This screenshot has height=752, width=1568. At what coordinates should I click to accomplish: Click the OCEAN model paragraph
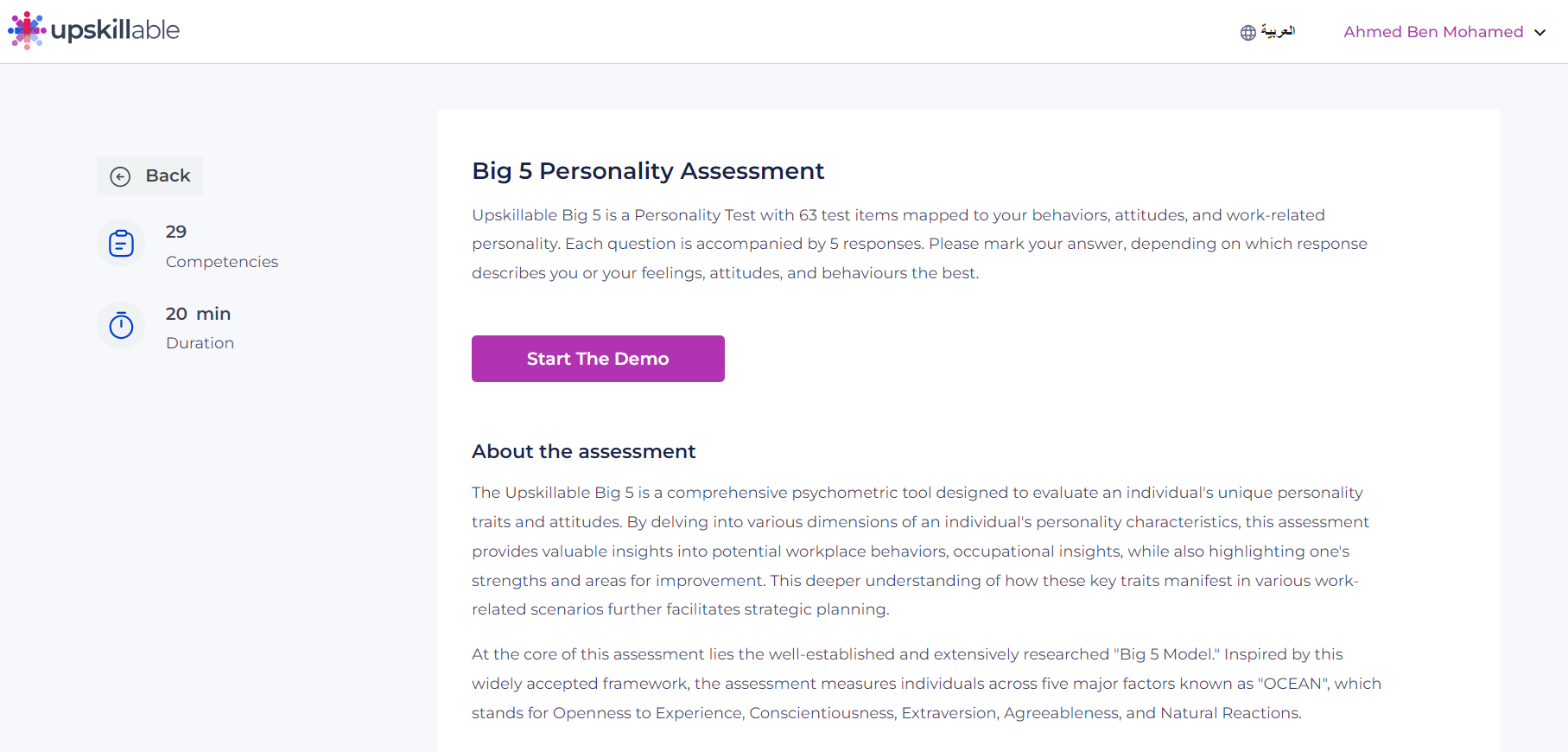point(926,684)
